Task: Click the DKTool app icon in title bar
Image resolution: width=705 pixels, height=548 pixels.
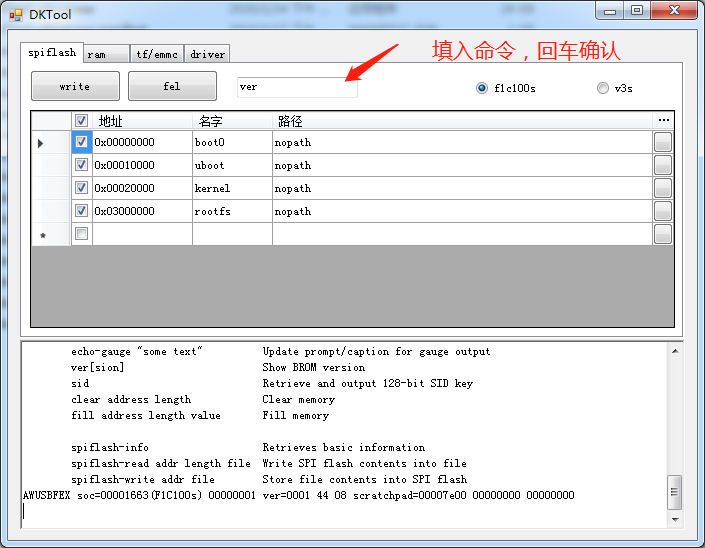Action: click(x=16, y=15)
